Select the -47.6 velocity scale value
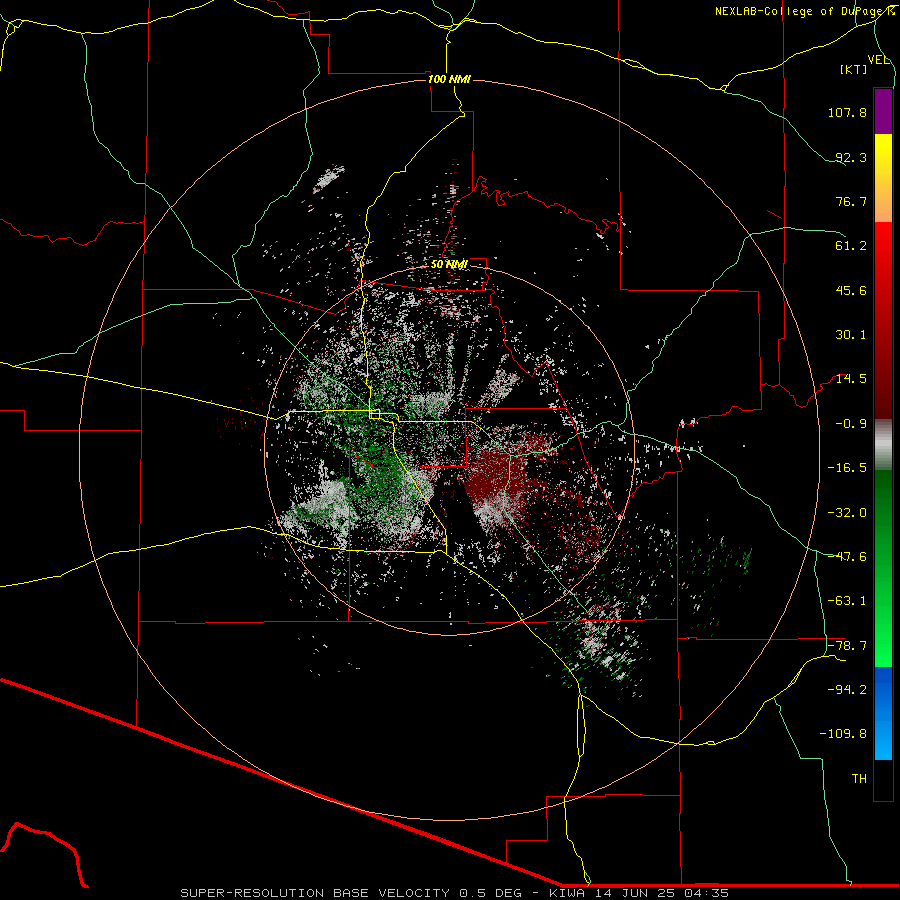The image size is (900, 900). click(x=847, y=557)
